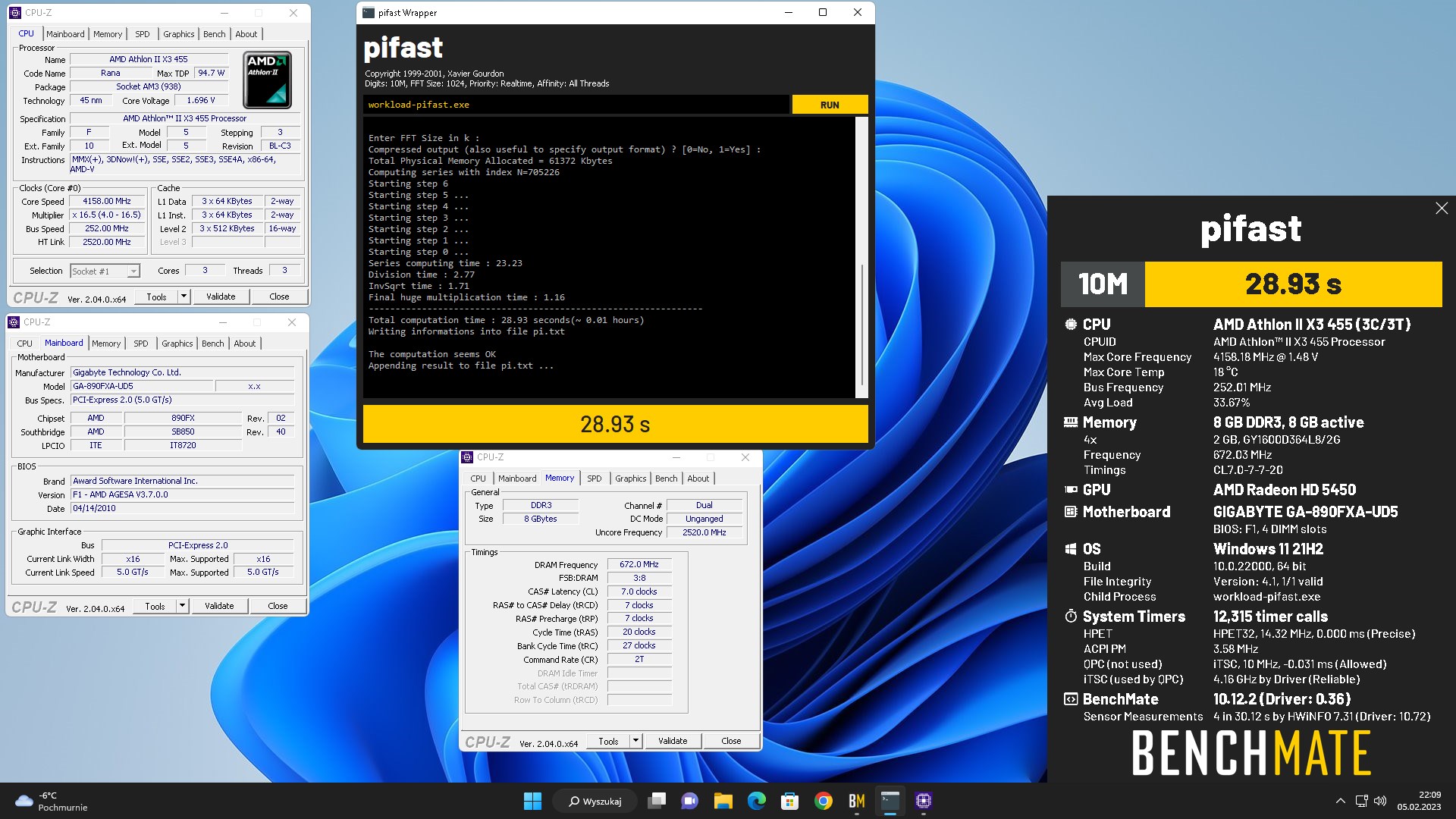The height and width of the screenshot is (819, 1456).
Task: Open Bench tab in Memory CPU-Z window
Action: pyautogui.click(x=667, y=479)
